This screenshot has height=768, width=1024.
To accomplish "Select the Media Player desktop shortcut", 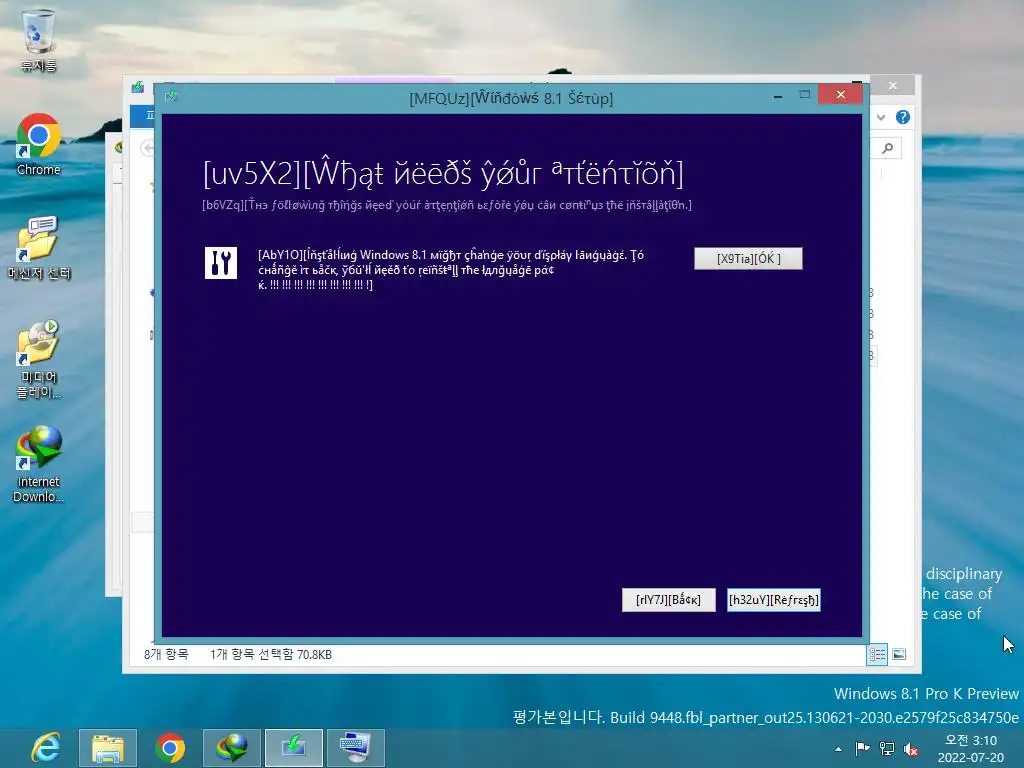I will click(x=39, y=359).
